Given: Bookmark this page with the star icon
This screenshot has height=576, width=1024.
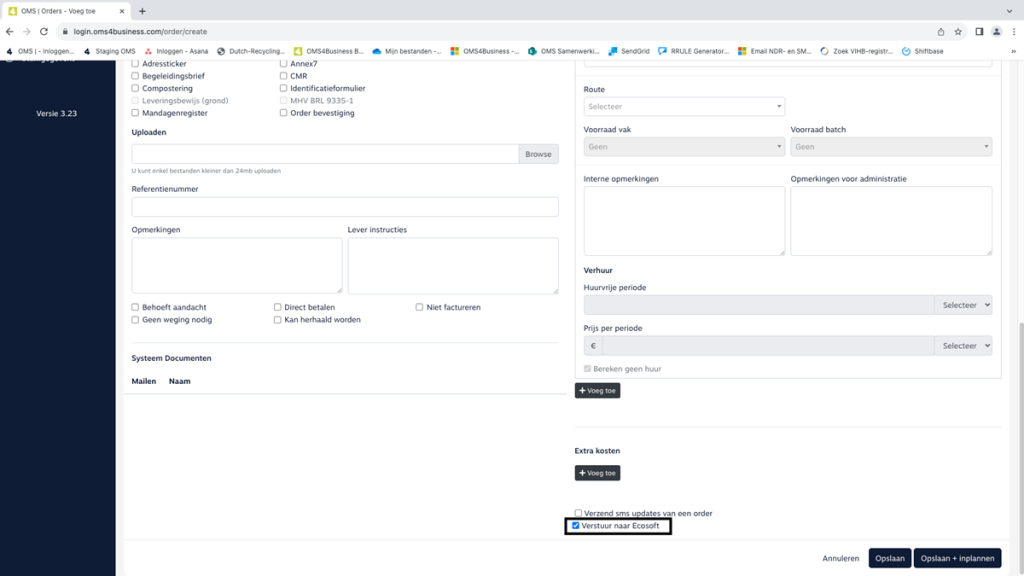Looking at the screenshot, I should (958, 31).
